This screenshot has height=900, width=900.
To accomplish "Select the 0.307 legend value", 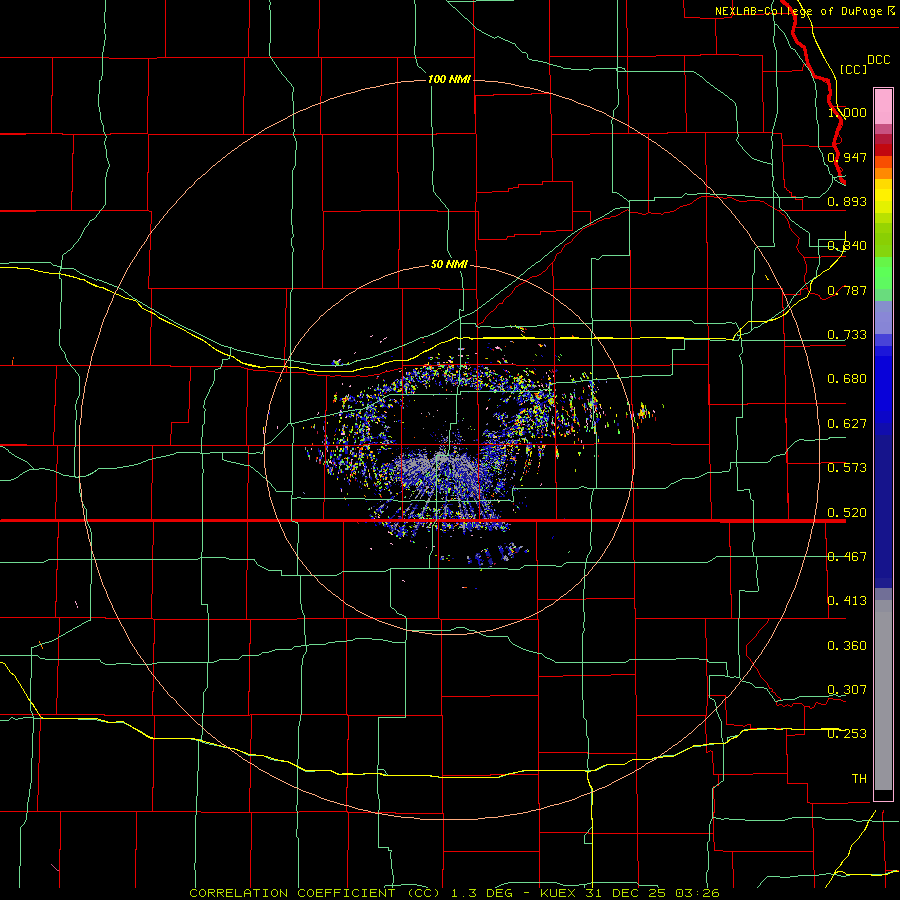I will pos(847,690).
